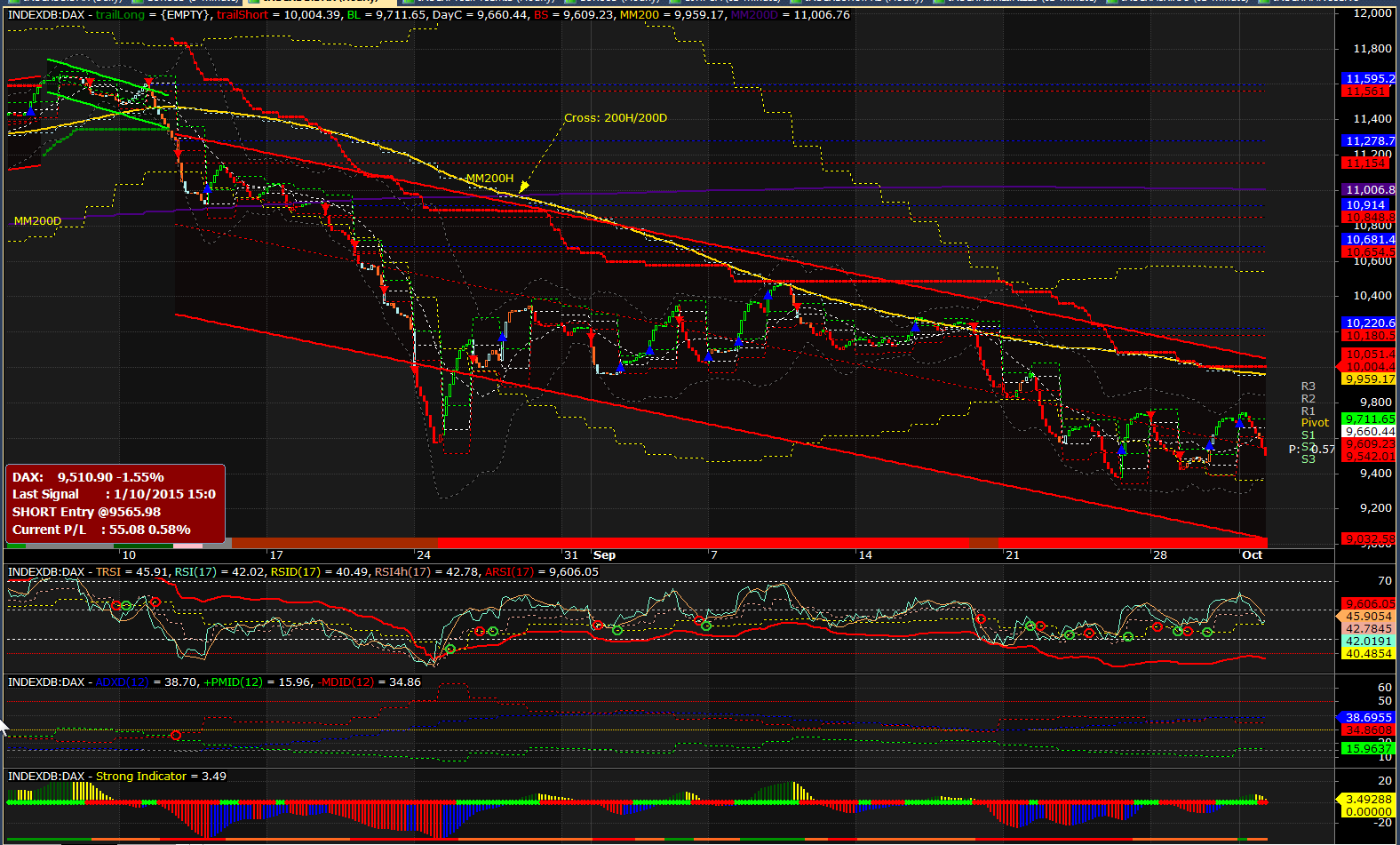Click the S1 pivot level label

coord(1308,434)
